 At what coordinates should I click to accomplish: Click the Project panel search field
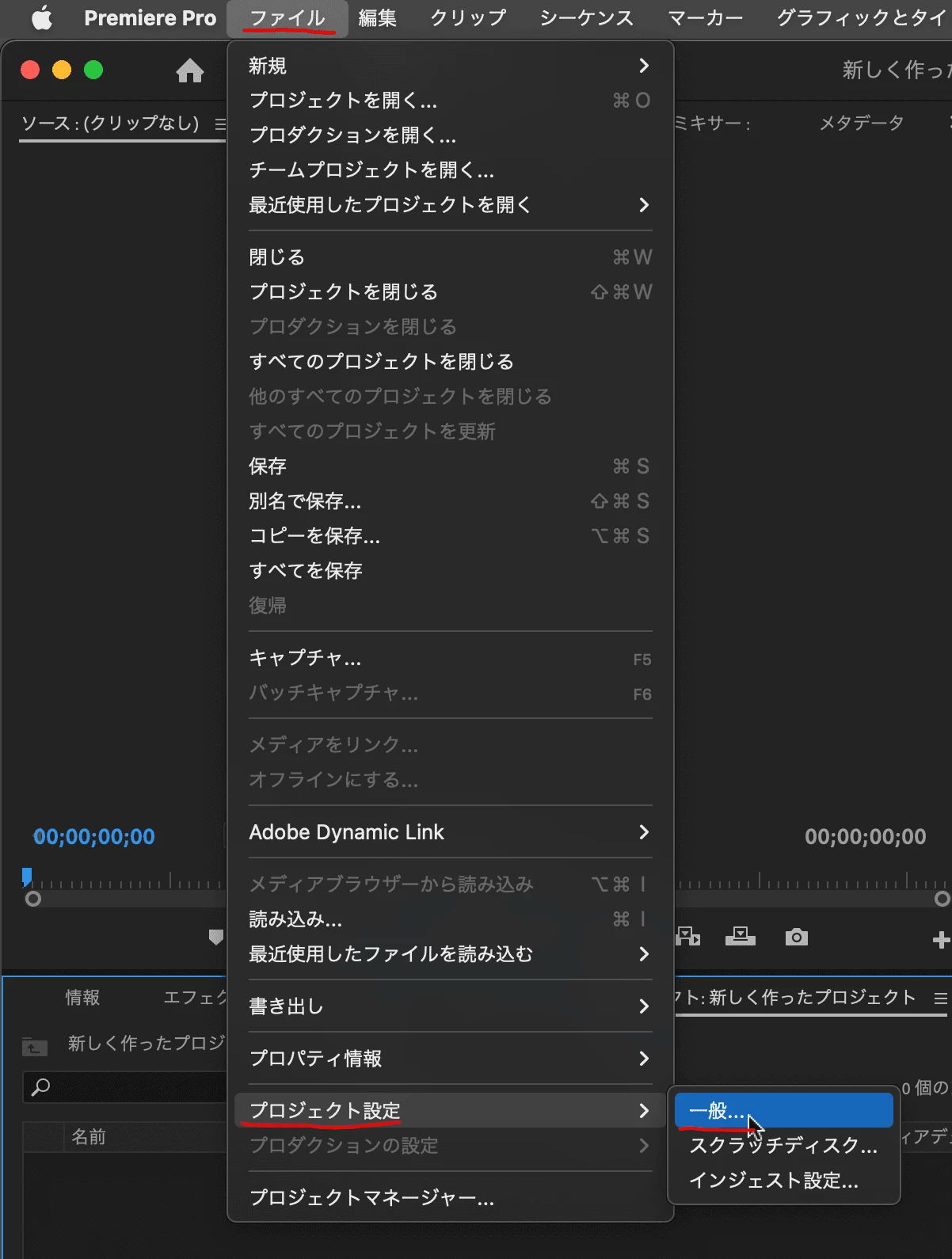tap(125, 1087)
